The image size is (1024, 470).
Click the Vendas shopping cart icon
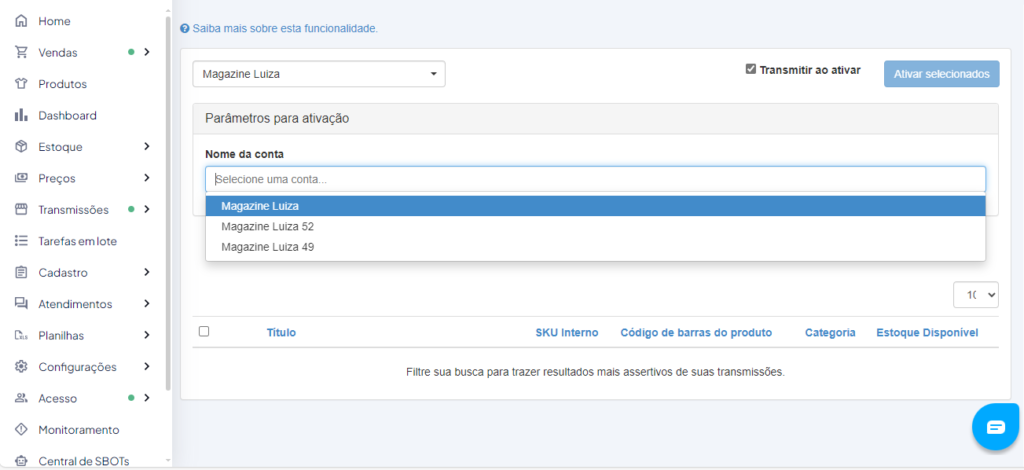pyautogui.click(x=21, y=52)
